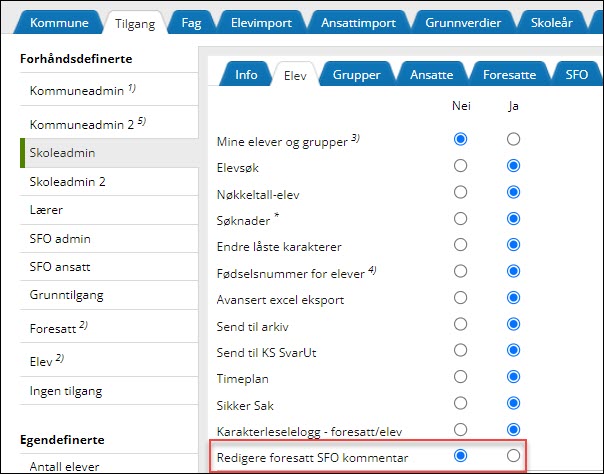Viewport: 604px width, 474px height.
Task: Open the SFO ansatt role
Action: [x=60, y=268]
